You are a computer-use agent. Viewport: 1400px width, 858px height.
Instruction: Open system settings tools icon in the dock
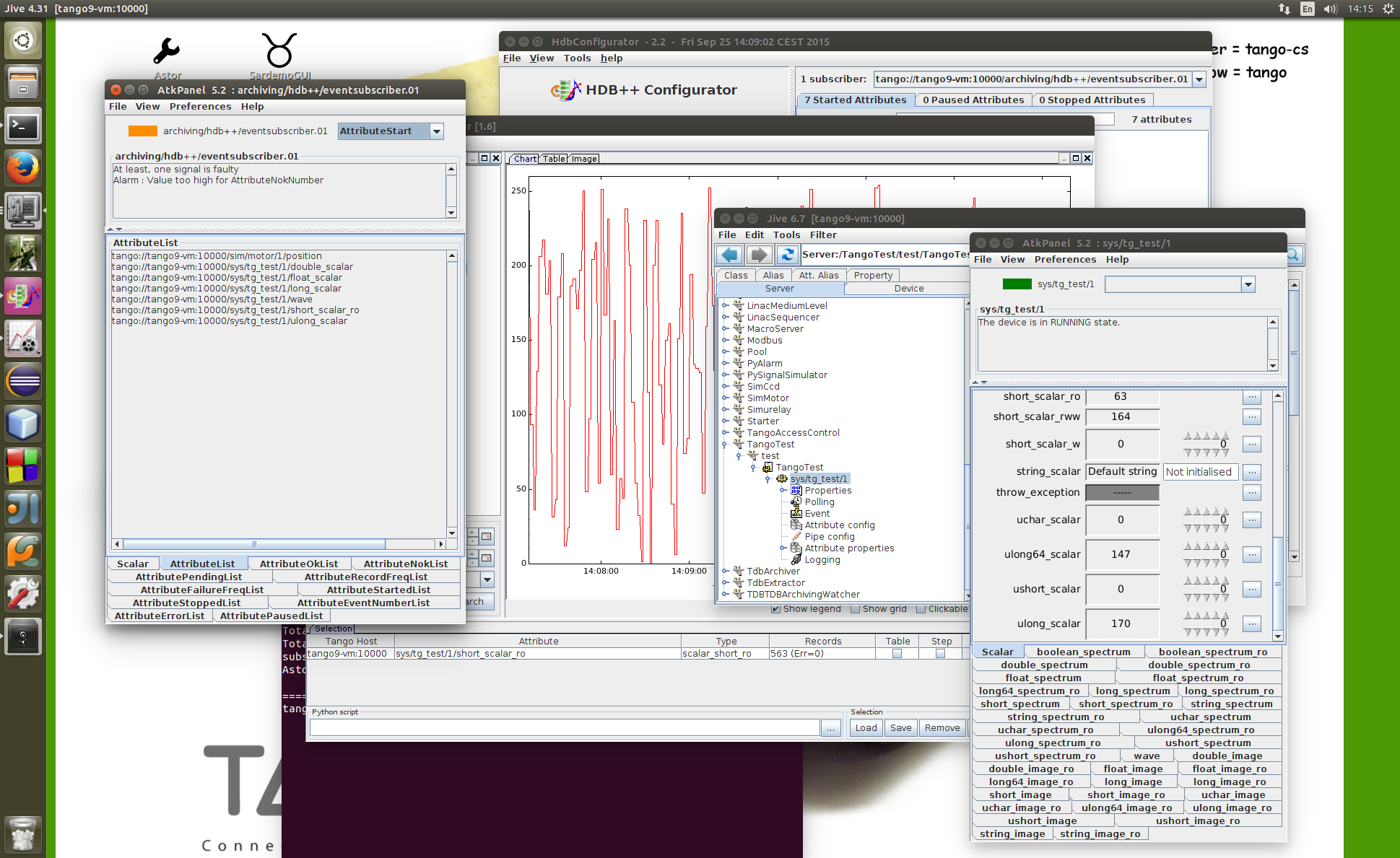(x=23, y=594)
